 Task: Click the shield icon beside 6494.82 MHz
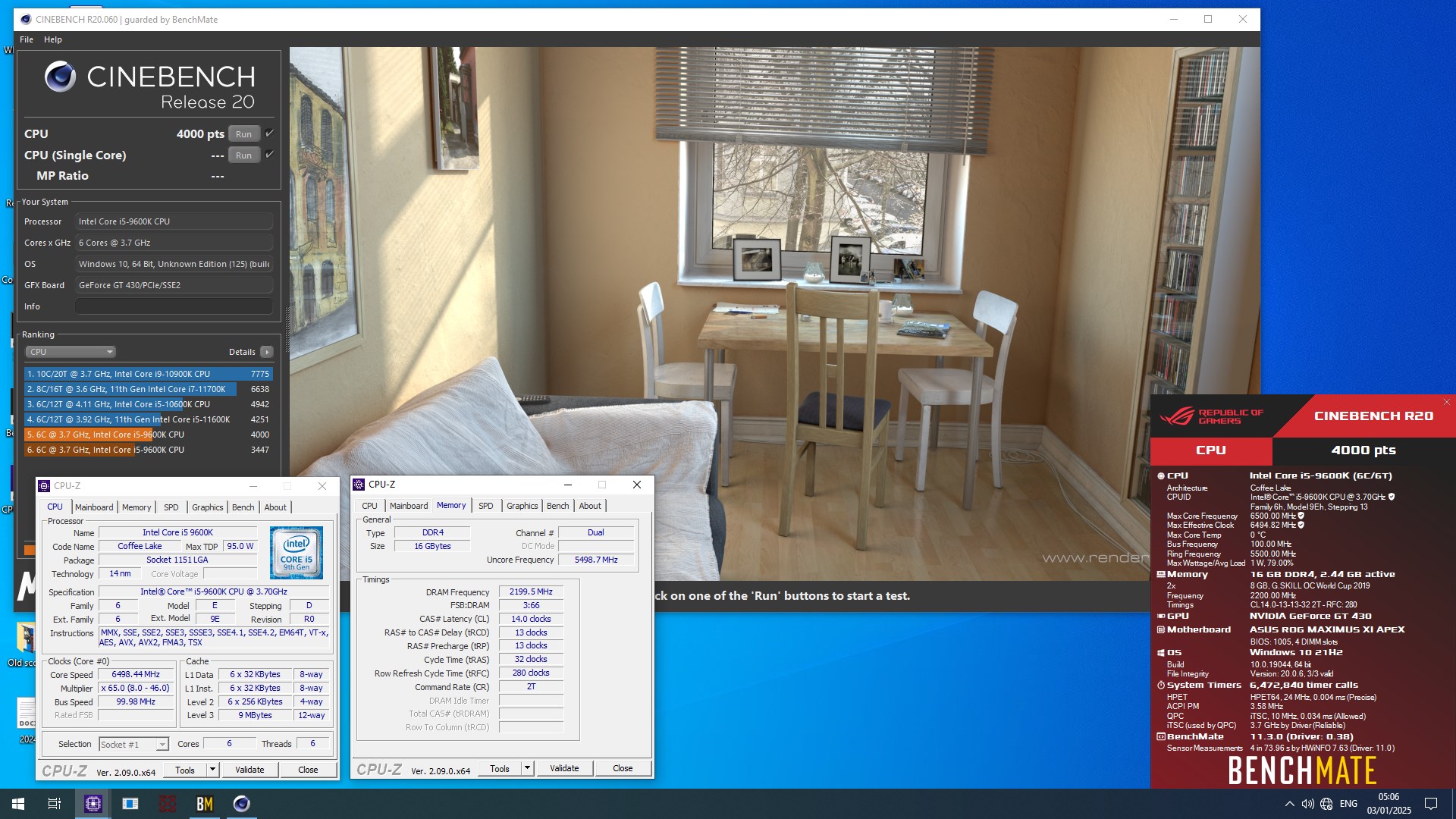(1301, 525)
